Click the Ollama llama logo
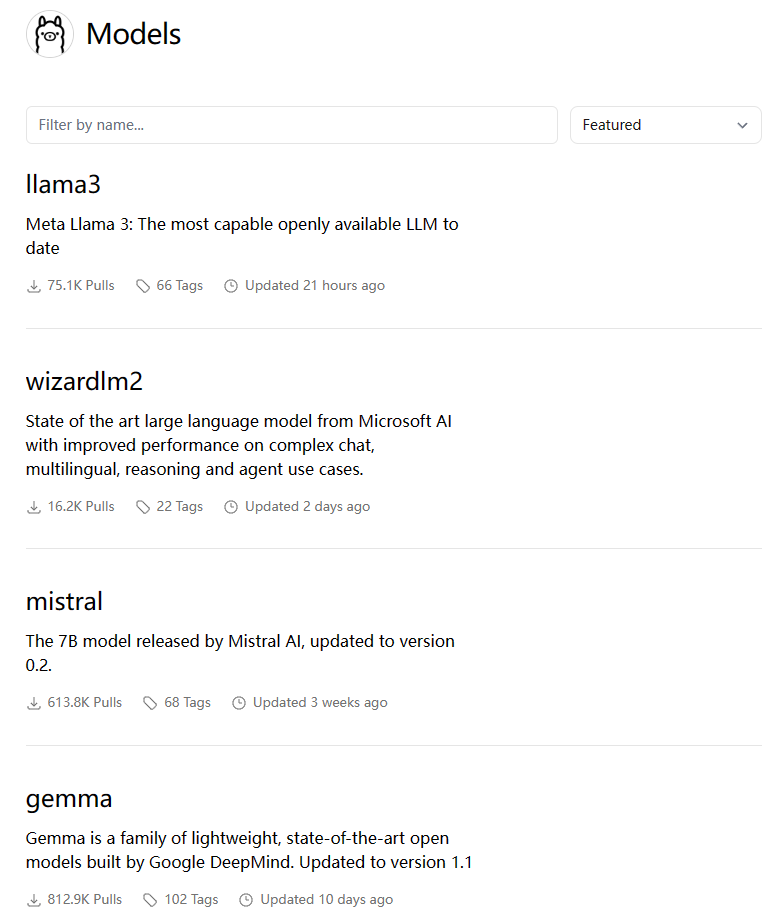The width and height of the screenshot is (769, 920). point(49,34)
